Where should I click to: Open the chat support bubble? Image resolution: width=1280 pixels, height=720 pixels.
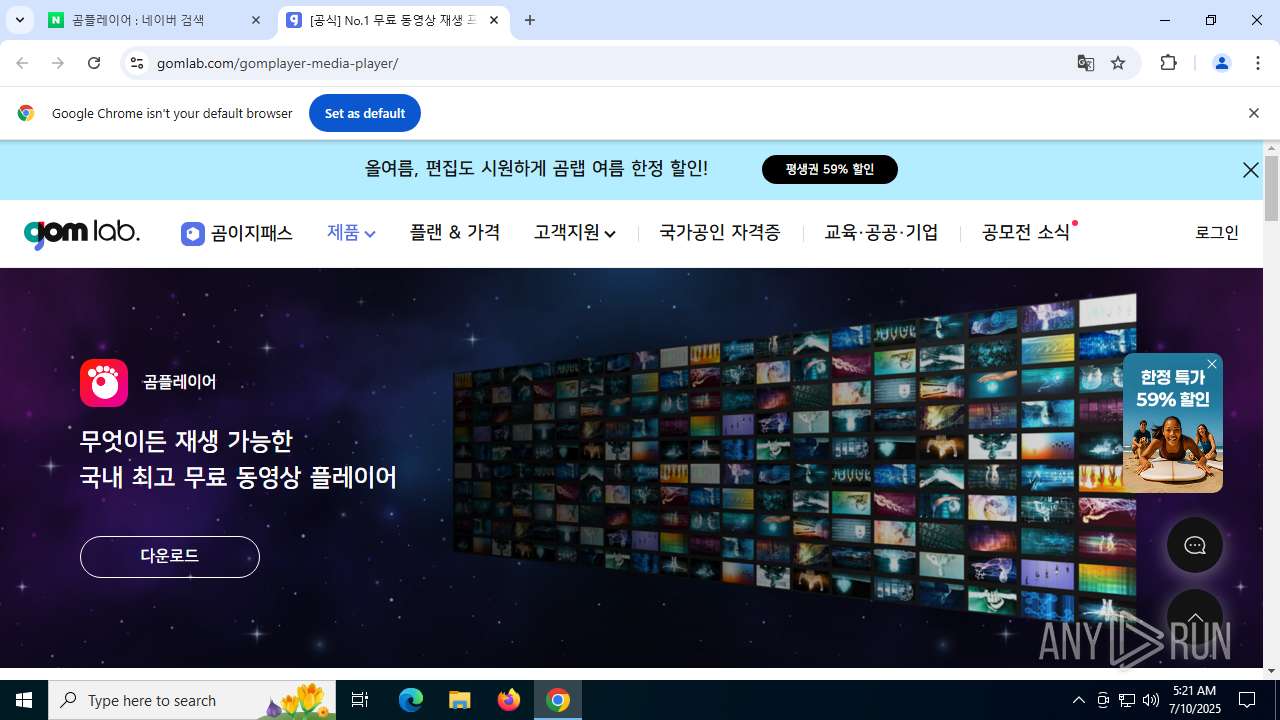[x=1195, y=545]
